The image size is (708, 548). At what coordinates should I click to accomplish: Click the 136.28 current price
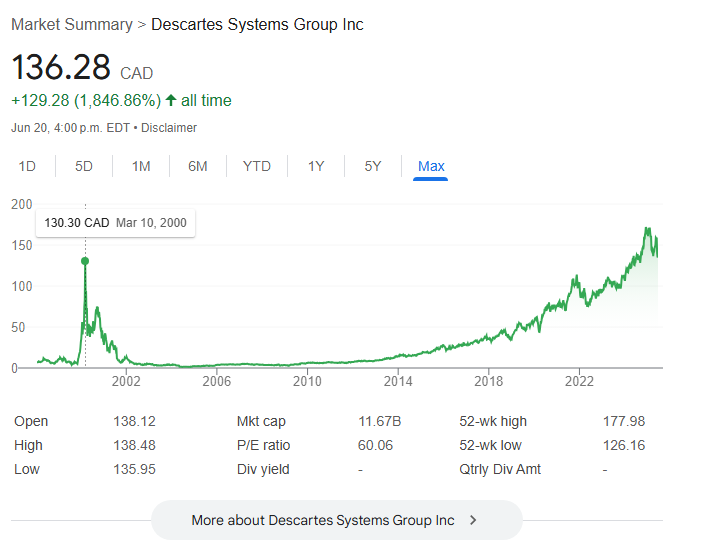click(x=61, y=67)
